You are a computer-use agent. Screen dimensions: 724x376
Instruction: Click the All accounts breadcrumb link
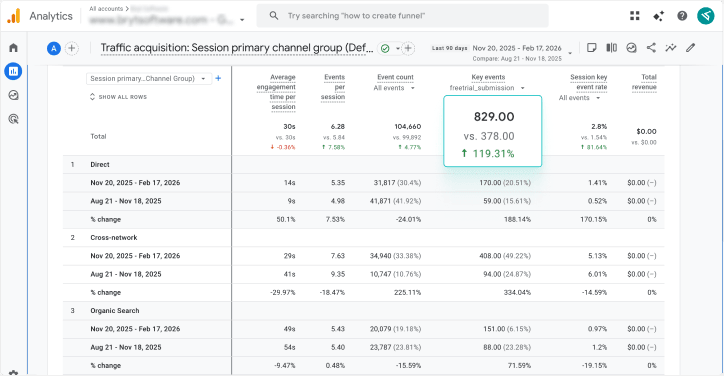click(106, 9)
